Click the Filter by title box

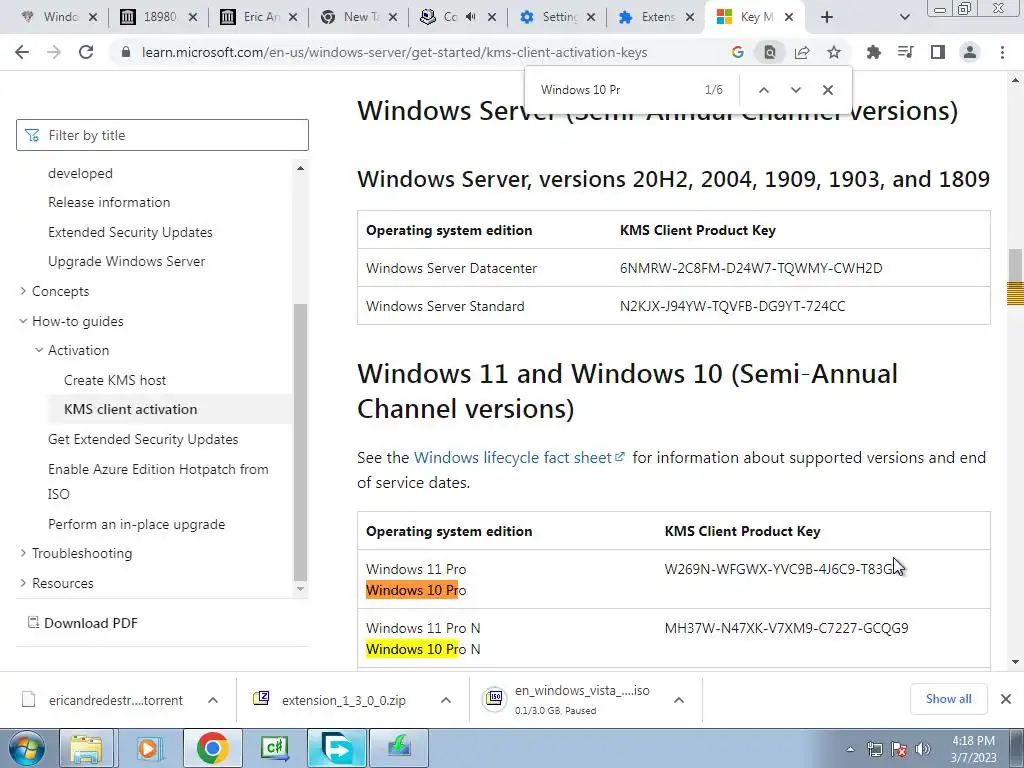pos(162,135)
